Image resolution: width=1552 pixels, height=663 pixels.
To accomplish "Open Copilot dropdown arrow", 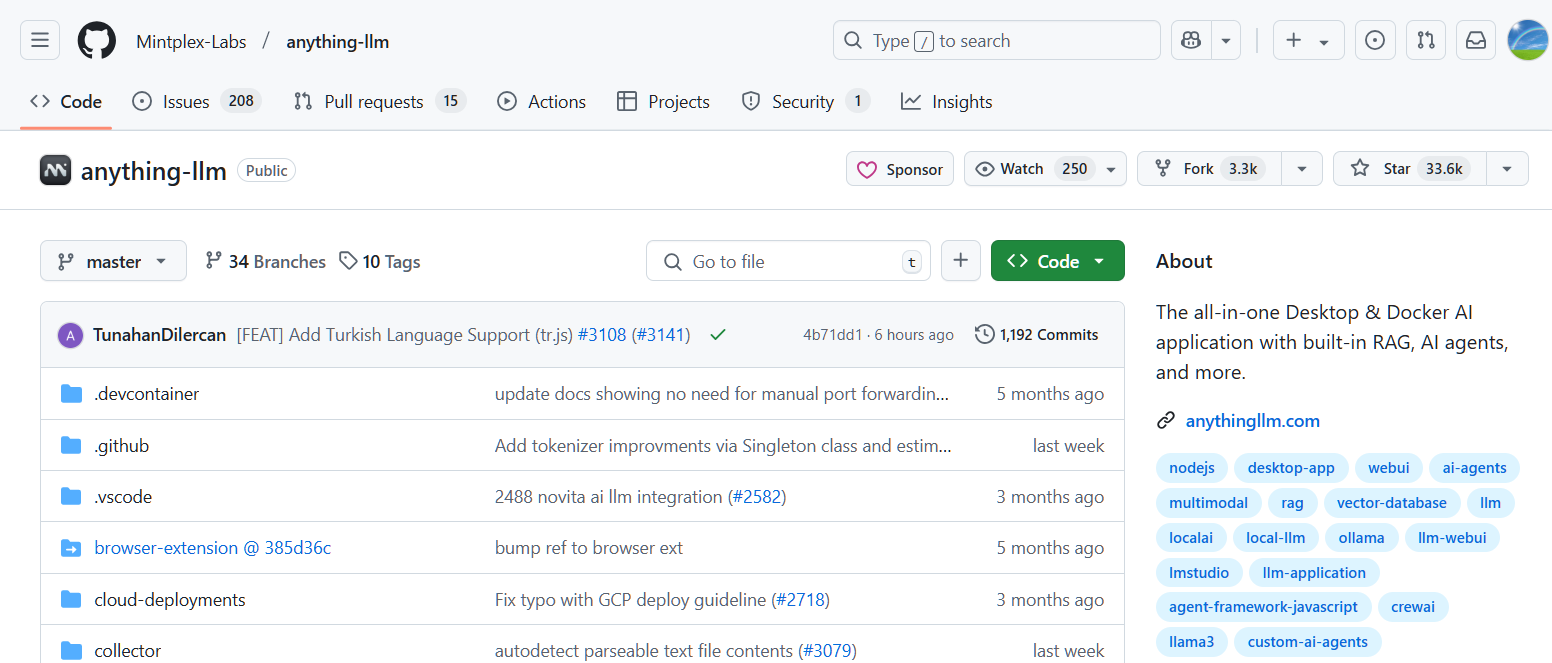I will pyautogui.click(x=1226, y=40).
